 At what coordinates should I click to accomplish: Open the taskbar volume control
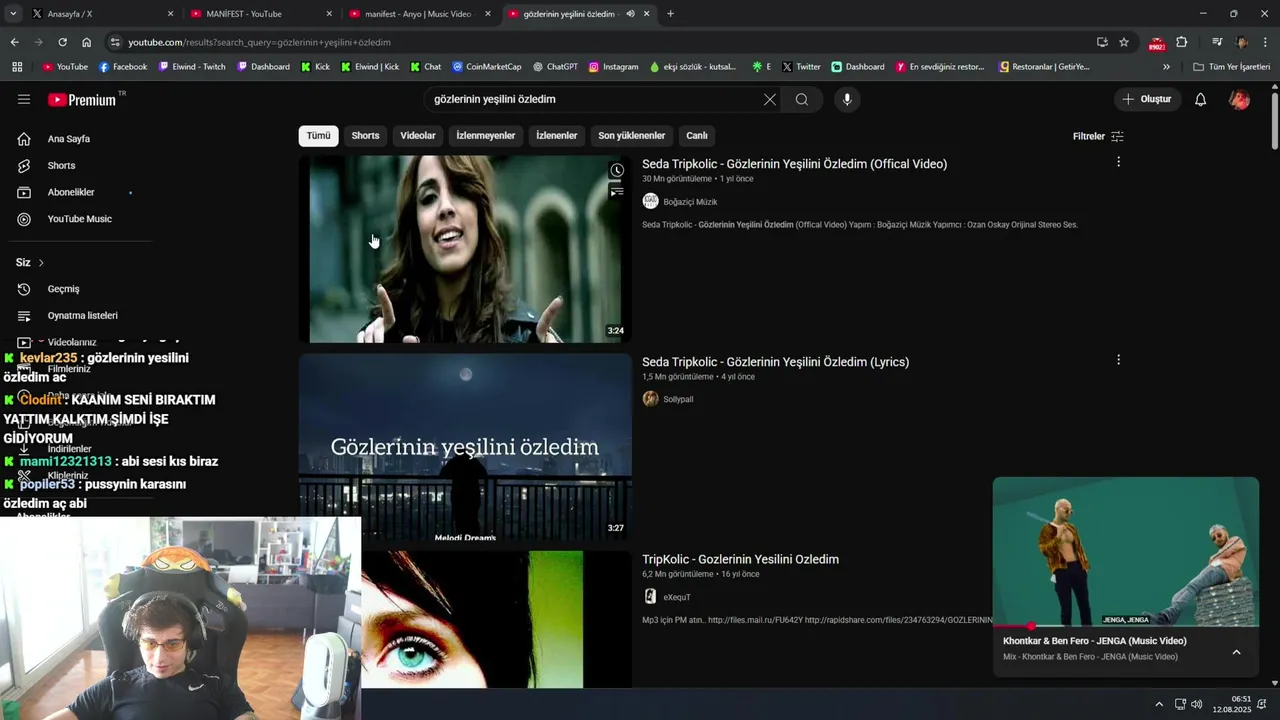pos(1197,704)
